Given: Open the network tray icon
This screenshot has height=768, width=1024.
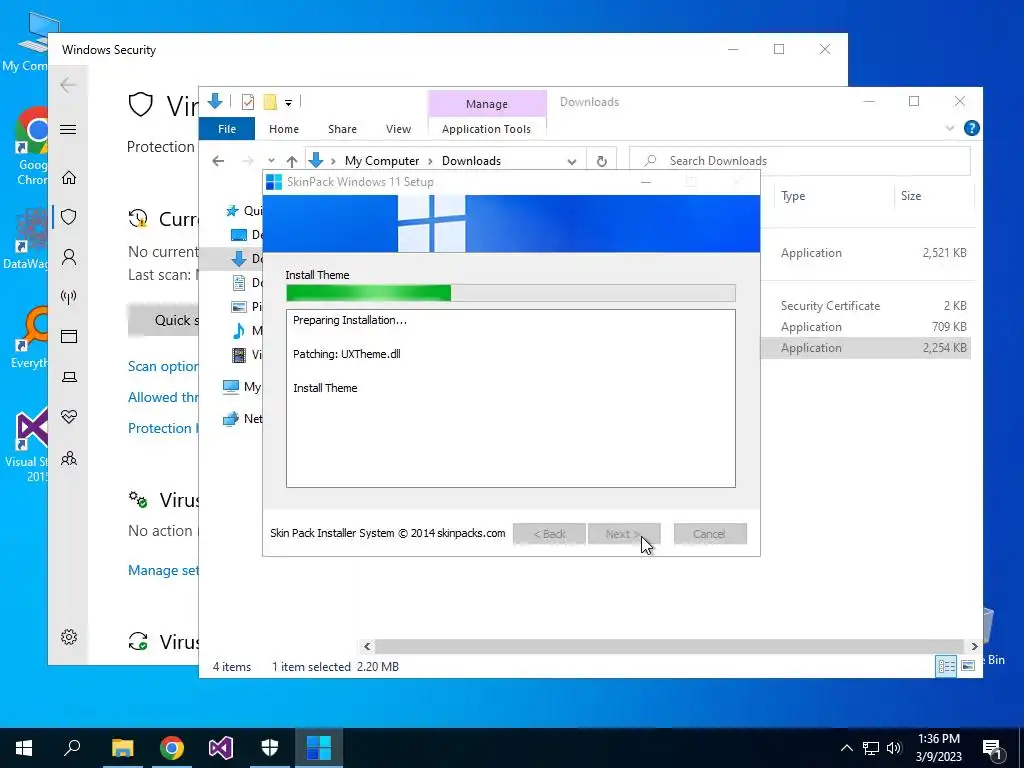Looking at the screenshot, I should tap(871, 748).
